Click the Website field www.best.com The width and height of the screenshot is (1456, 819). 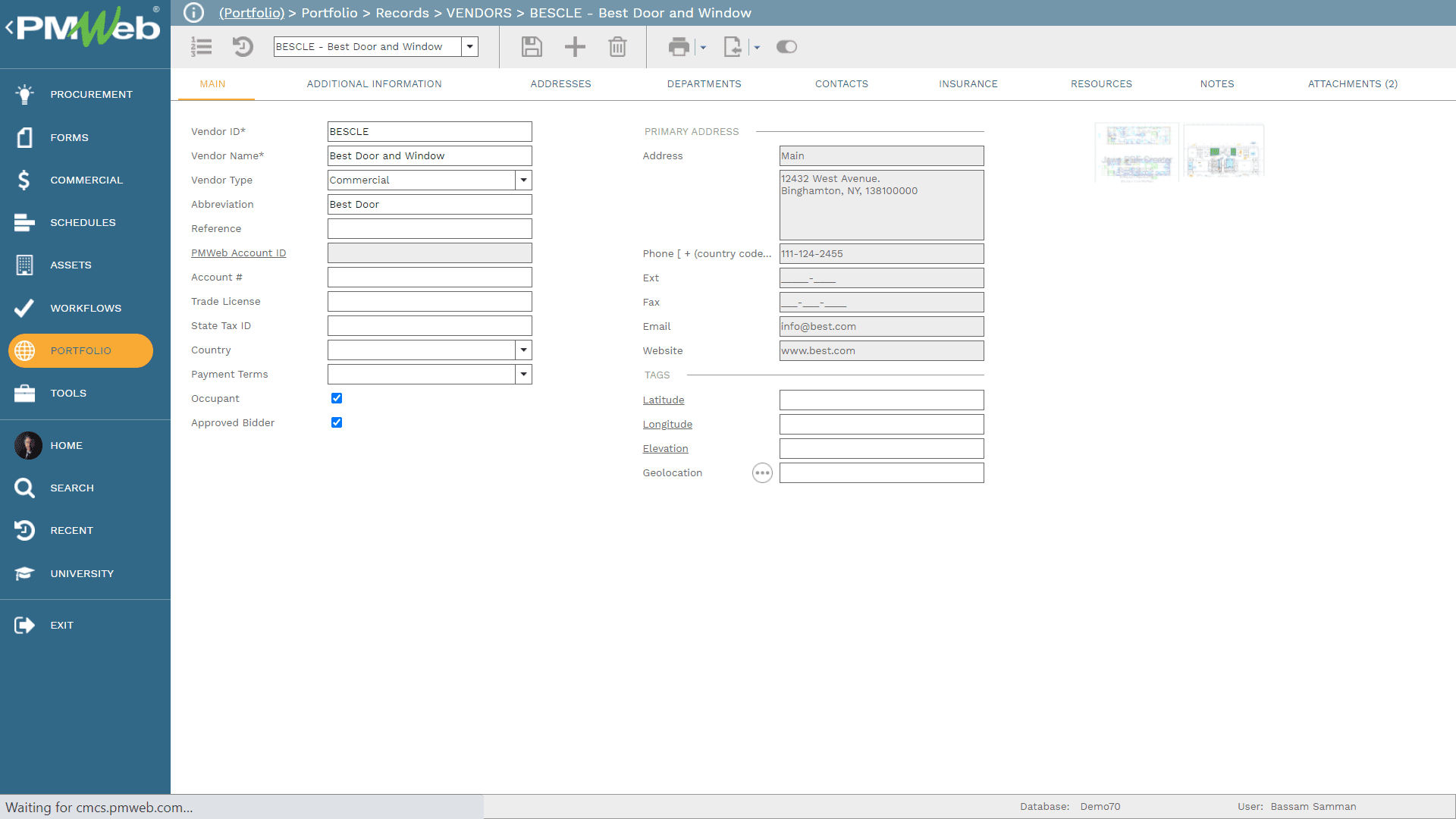coord(881,350)
